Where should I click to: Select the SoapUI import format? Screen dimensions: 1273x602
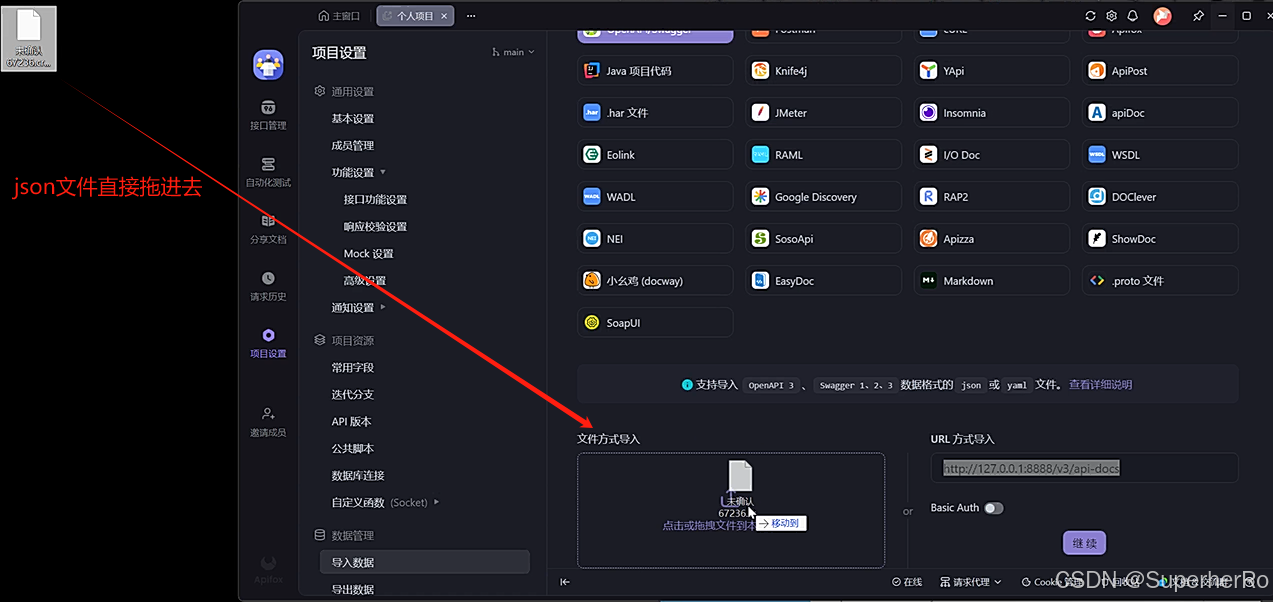[x=655, y=323]
